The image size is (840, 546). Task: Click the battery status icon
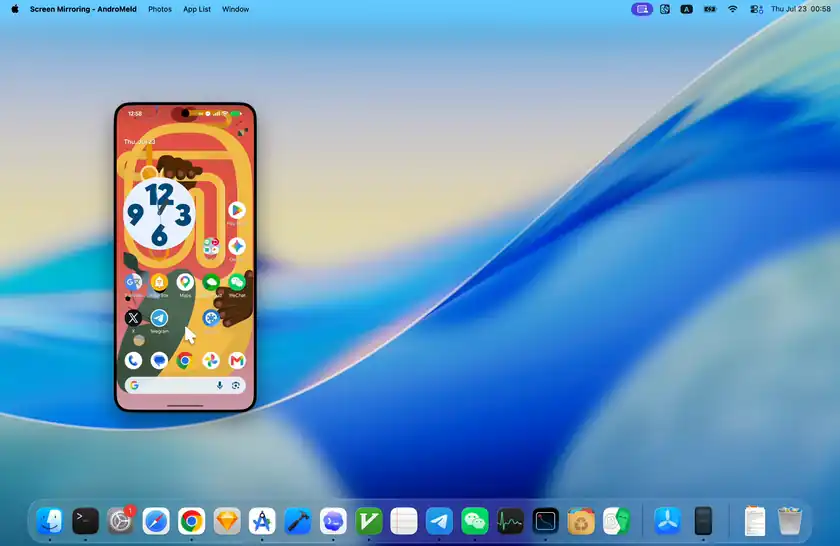click(x=710, y=9)
